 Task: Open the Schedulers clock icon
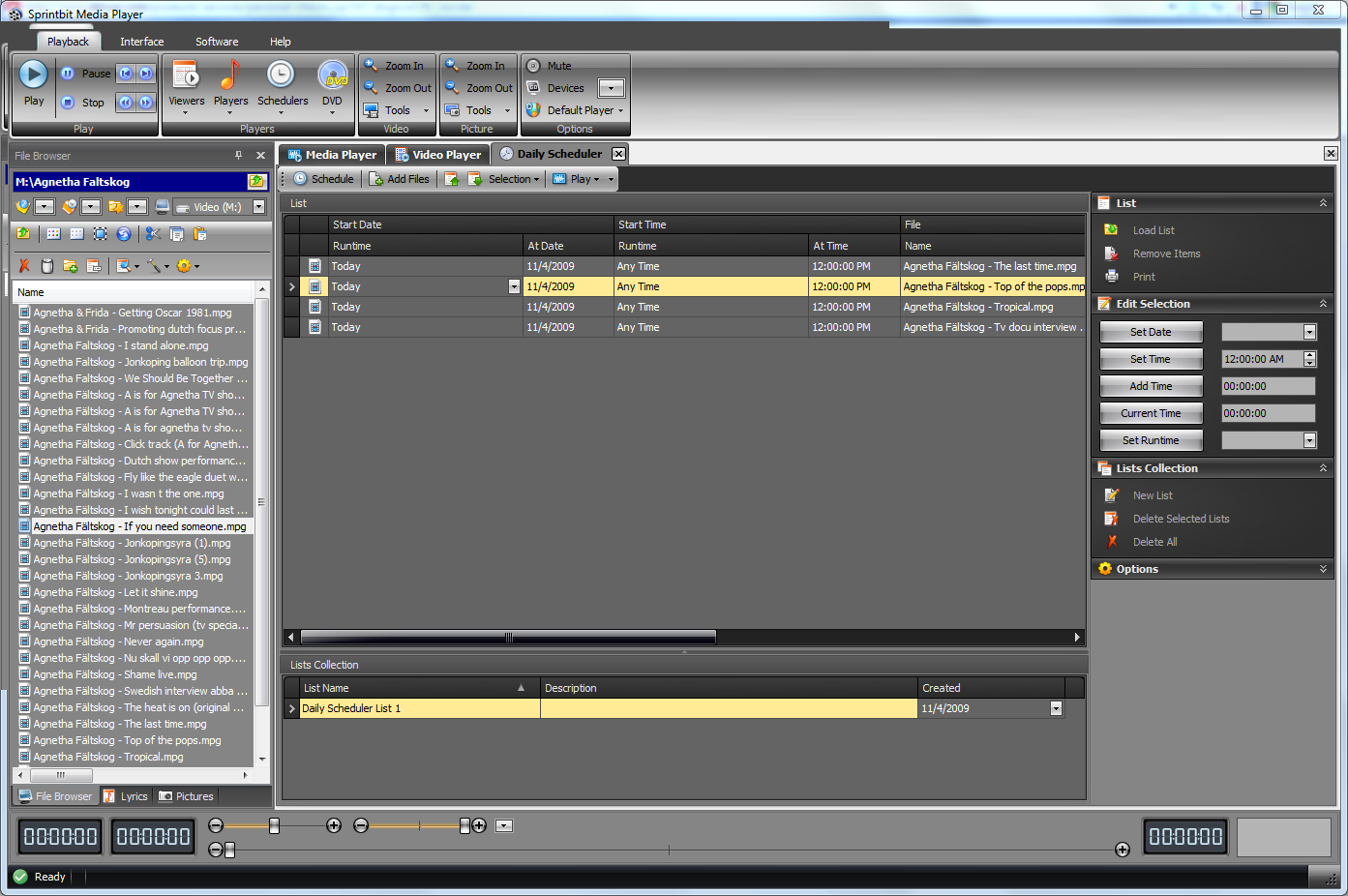pyautogui.click(x=281, y=75)
